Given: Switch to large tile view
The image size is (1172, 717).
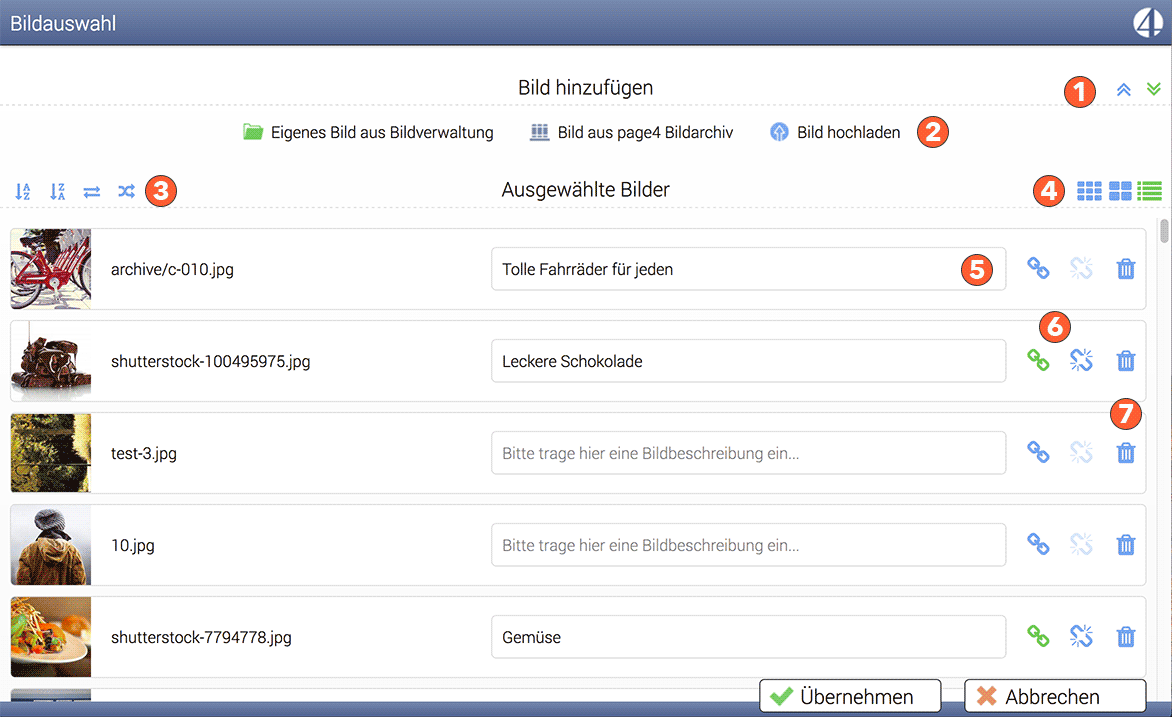Looking at the screenshot, I should (1120, 191).
